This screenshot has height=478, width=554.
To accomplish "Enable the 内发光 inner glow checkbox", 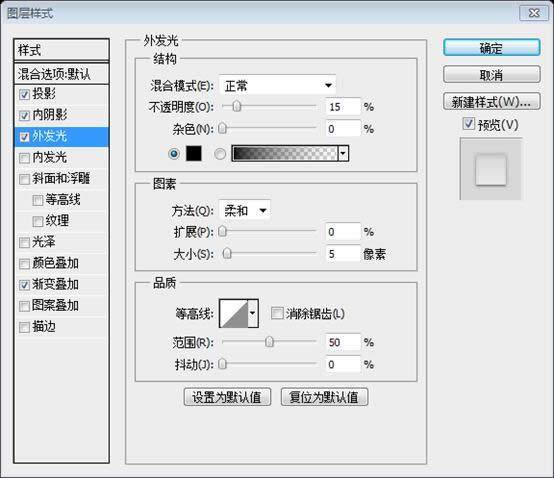I will tap(24, 158).
